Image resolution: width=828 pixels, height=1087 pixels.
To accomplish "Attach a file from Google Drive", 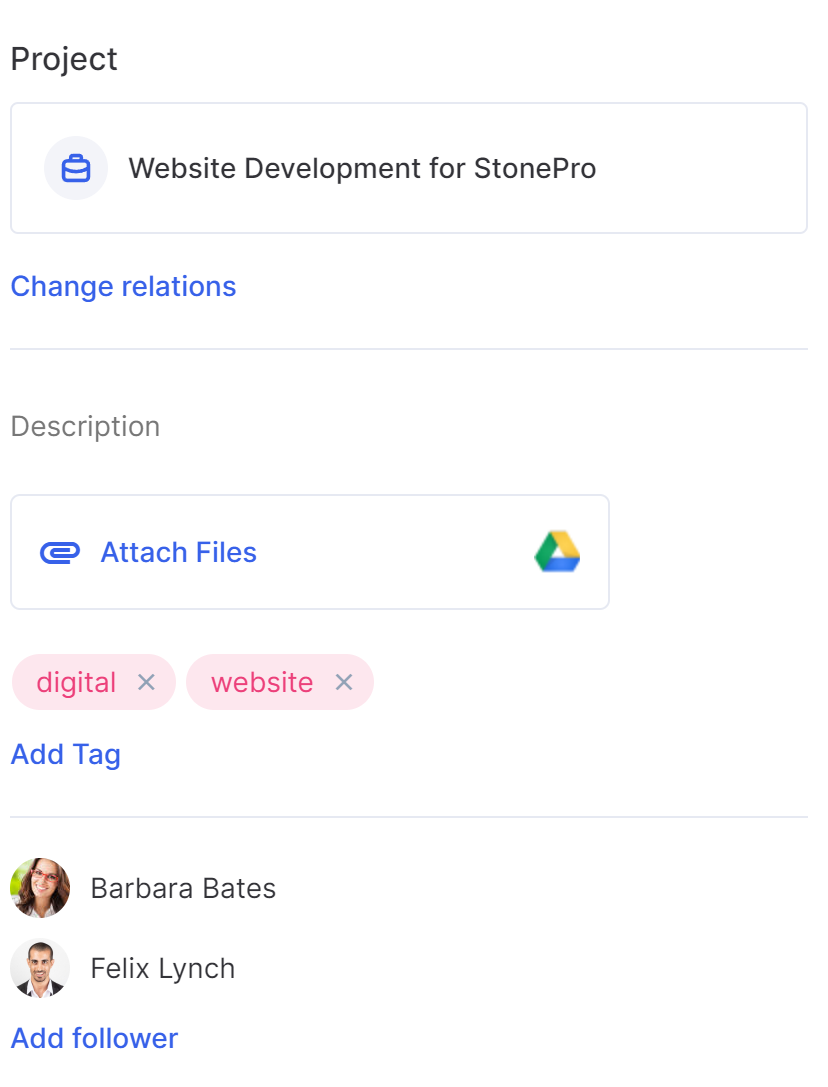I will click(x=558, y=552).
